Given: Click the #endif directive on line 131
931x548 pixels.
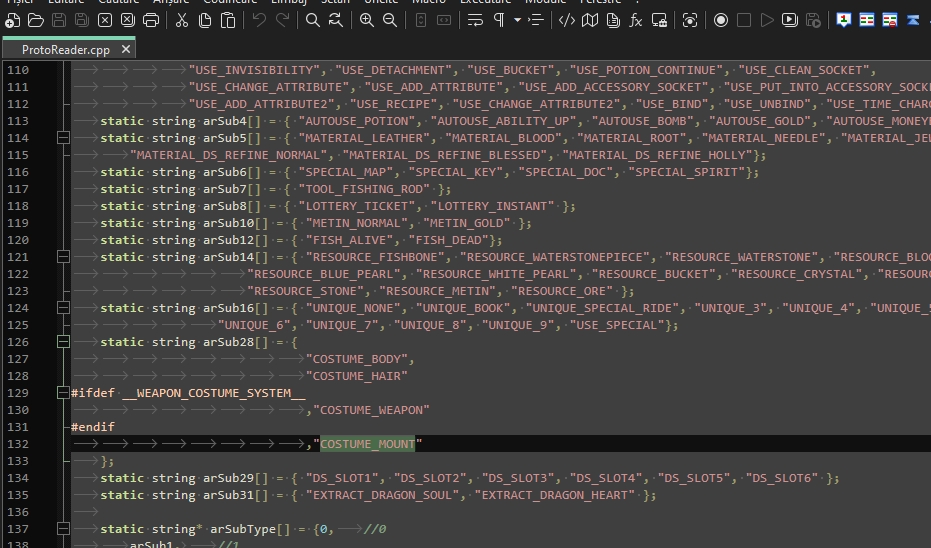Looking at the screenshot, I should (x=93, y=427).
